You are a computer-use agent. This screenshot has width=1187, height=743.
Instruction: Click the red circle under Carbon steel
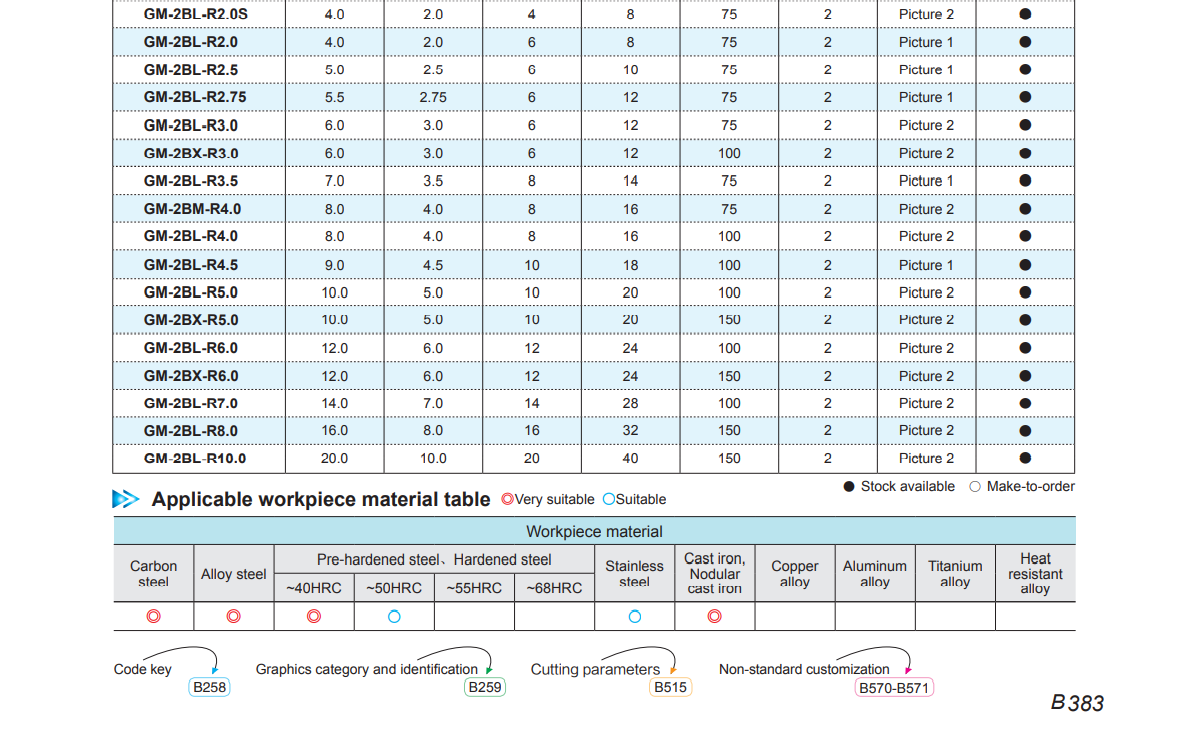(x=153, y=616)
